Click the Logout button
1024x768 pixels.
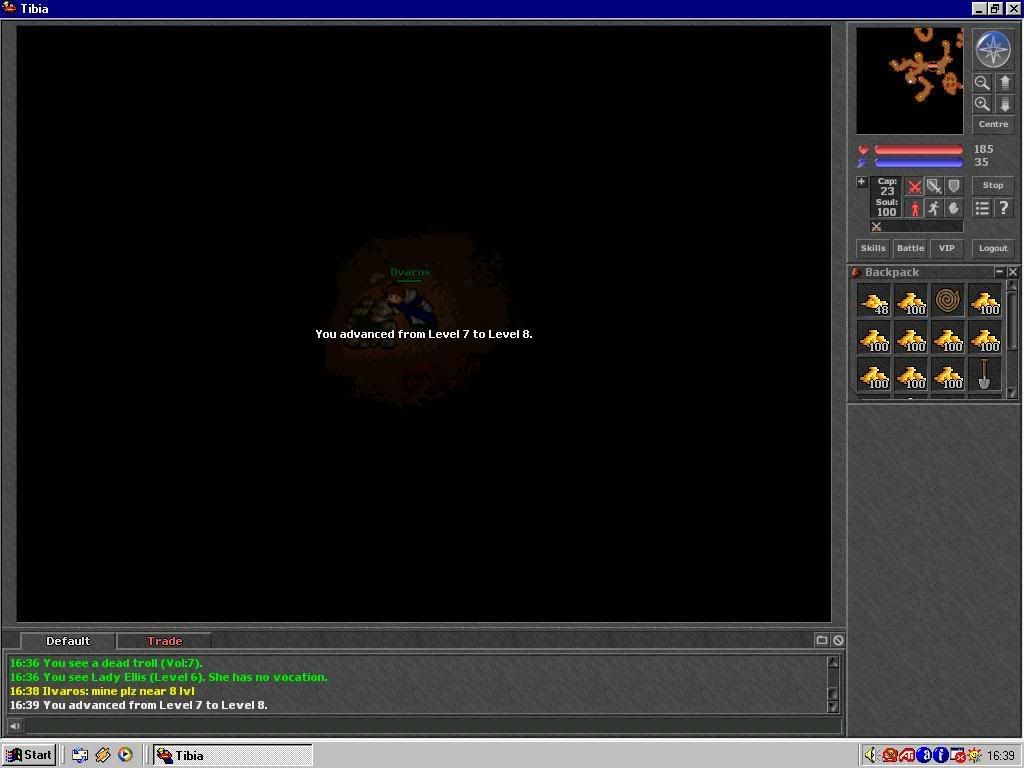coord(993,248)
